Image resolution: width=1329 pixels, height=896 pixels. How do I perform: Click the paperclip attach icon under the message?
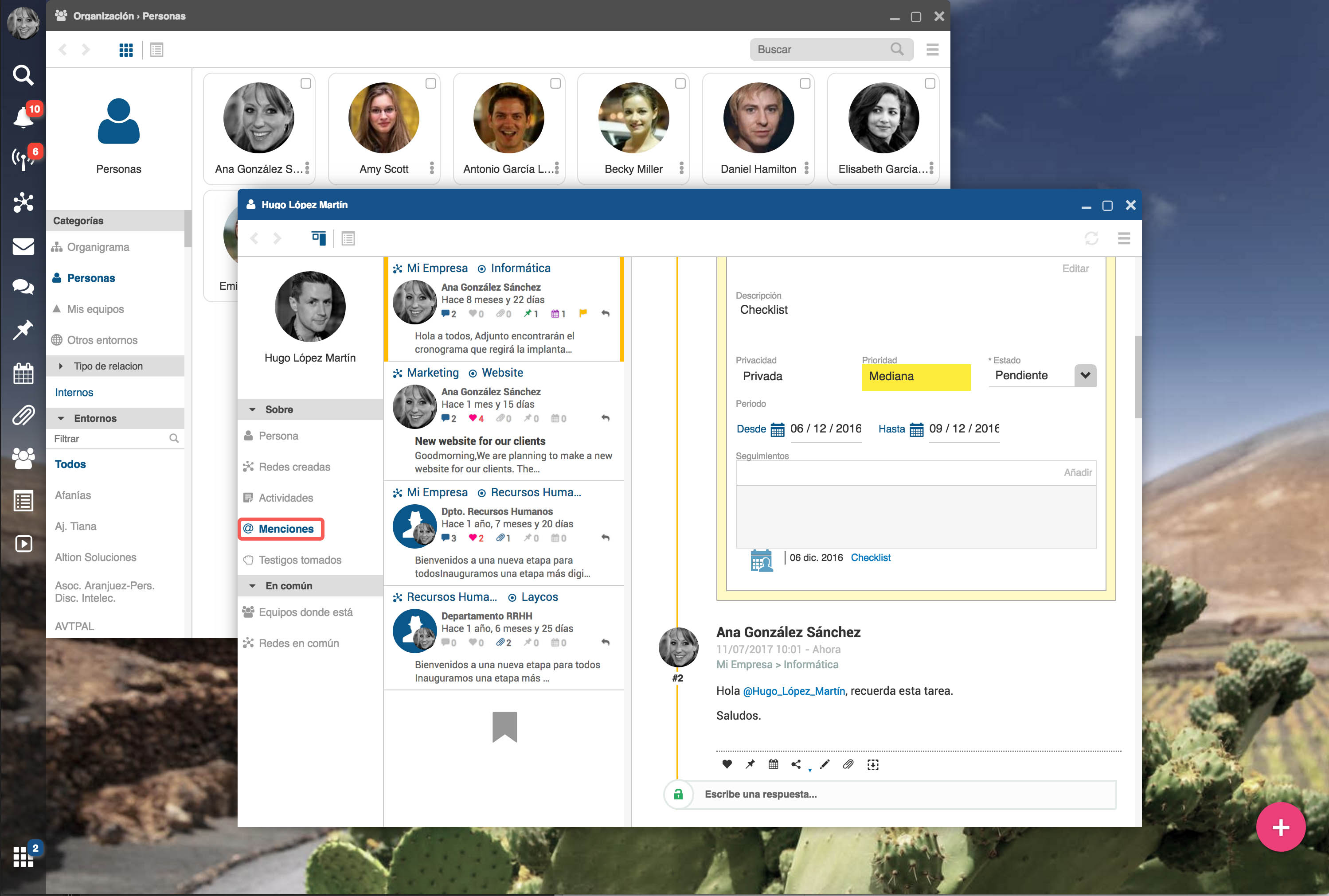click(x=848, y=764)
